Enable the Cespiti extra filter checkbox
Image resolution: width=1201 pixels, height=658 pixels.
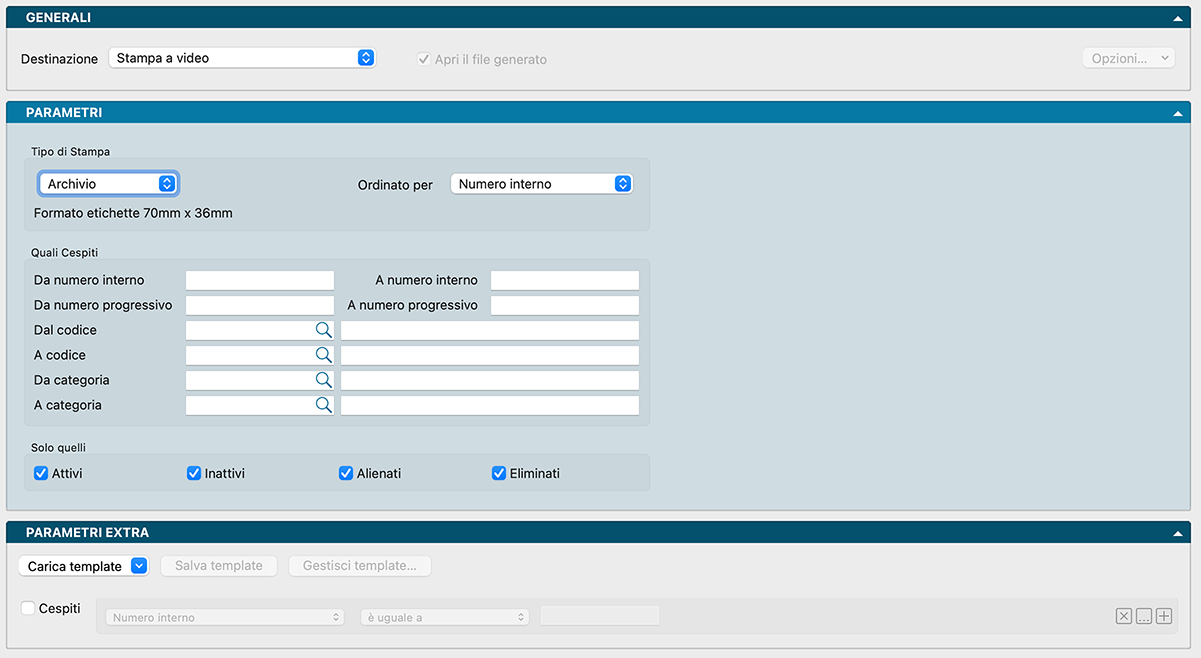point(28,608)
